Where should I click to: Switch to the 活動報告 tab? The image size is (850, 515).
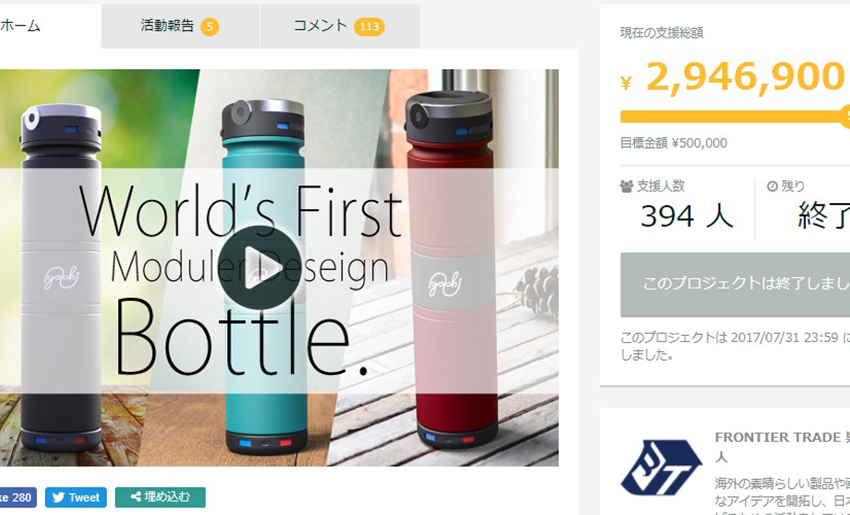click(180, 26)
